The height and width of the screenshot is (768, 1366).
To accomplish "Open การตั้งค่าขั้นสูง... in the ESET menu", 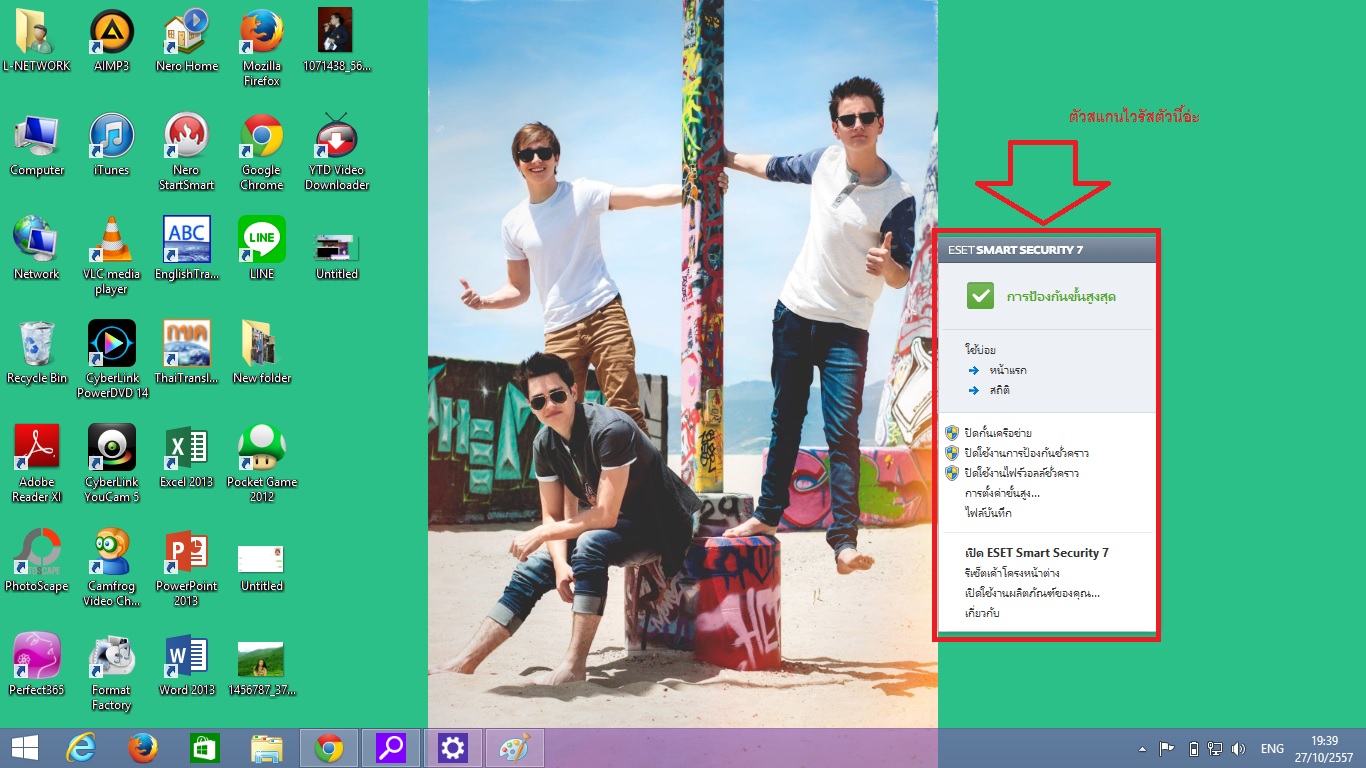I will pos(1002,493).
